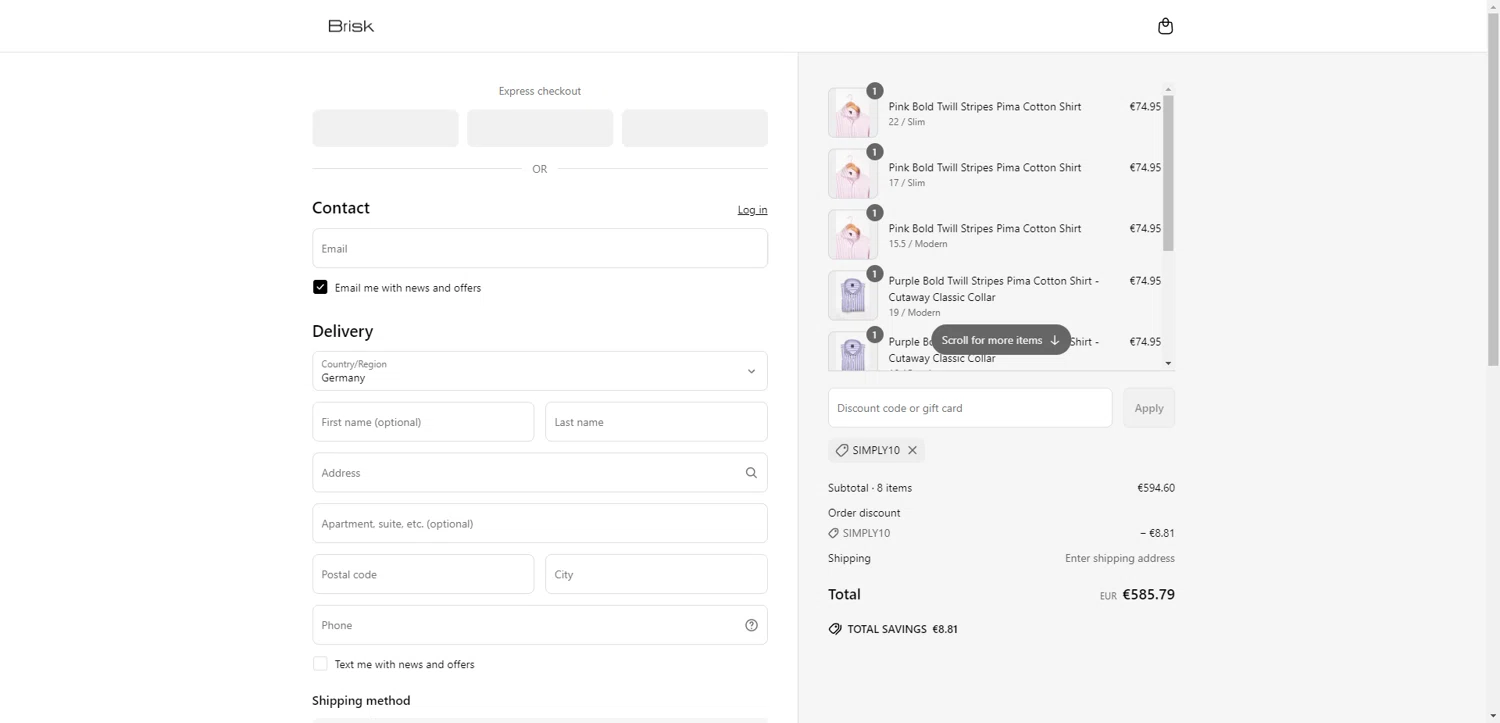Go to the Brisk logo homepage
Viewport: 1500px width, 723px height.
[351, 26]
